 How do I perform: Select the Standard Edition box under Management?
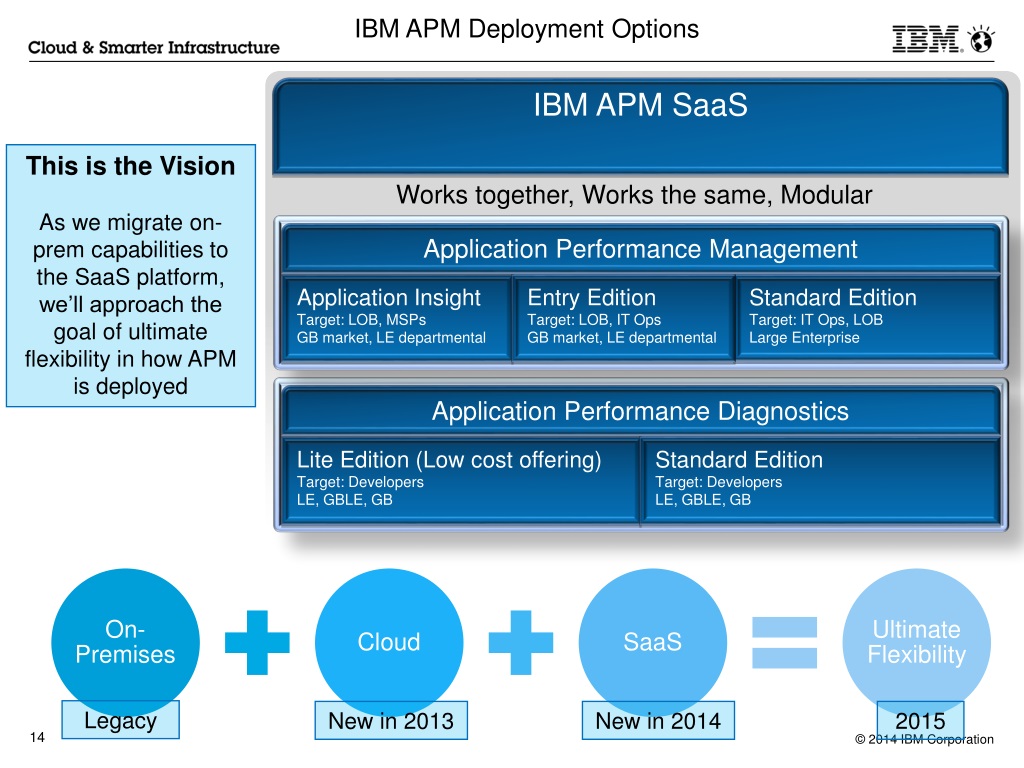tap(869, 317)
